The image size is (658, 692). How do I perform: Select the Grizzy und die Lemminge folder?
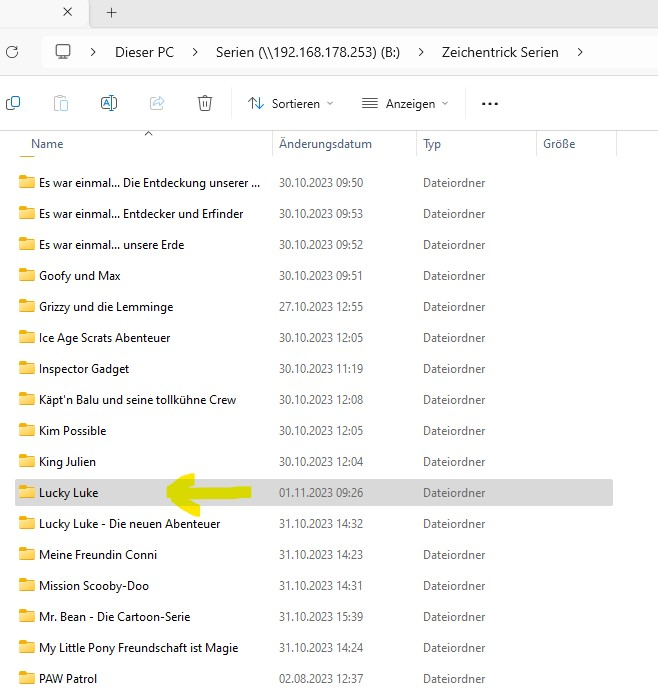tap(106, 307)
